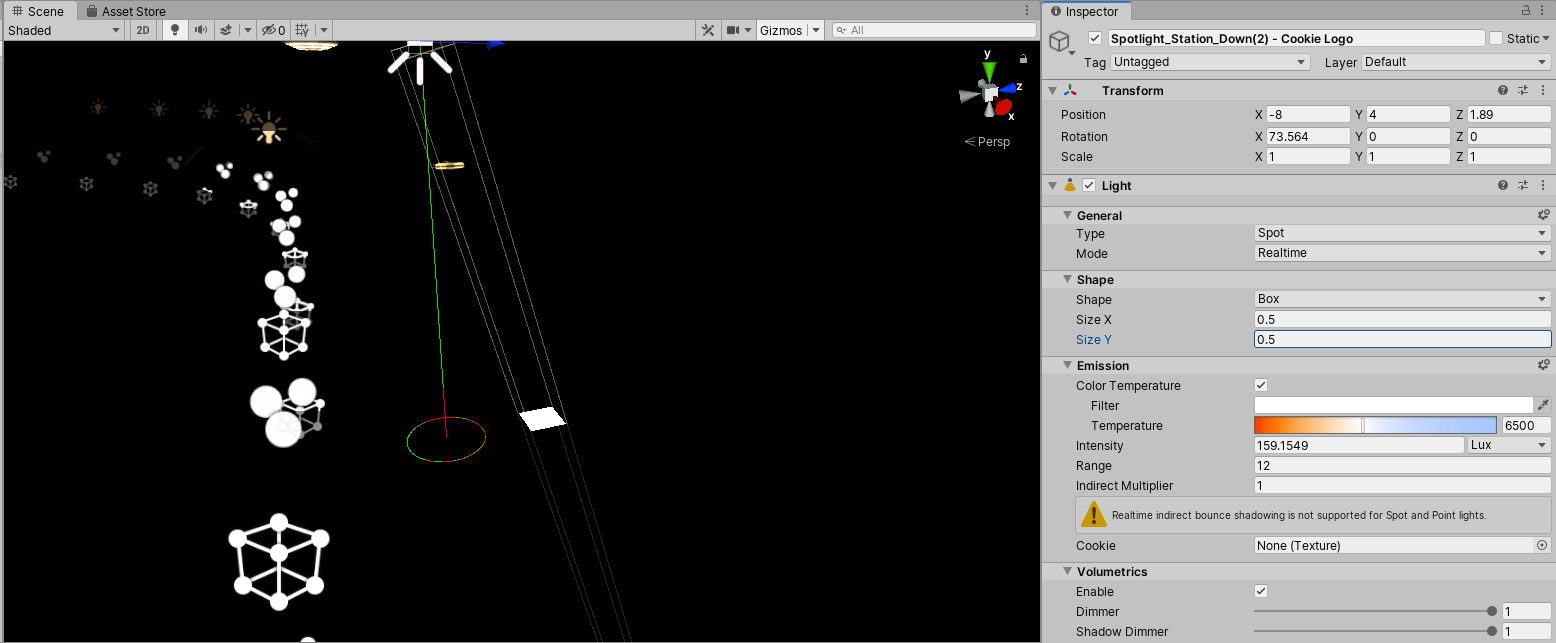Uncheck the Volumetrics Enable checkbox
The height and width of the screenshot is (643, 1556).
1261,591
